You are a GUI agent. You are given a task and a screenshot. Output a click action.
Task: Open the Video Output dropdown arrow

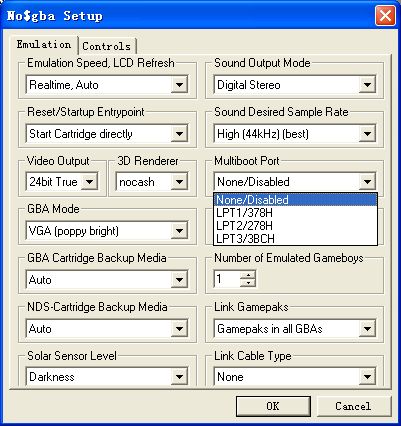click(x=89, y=182)
